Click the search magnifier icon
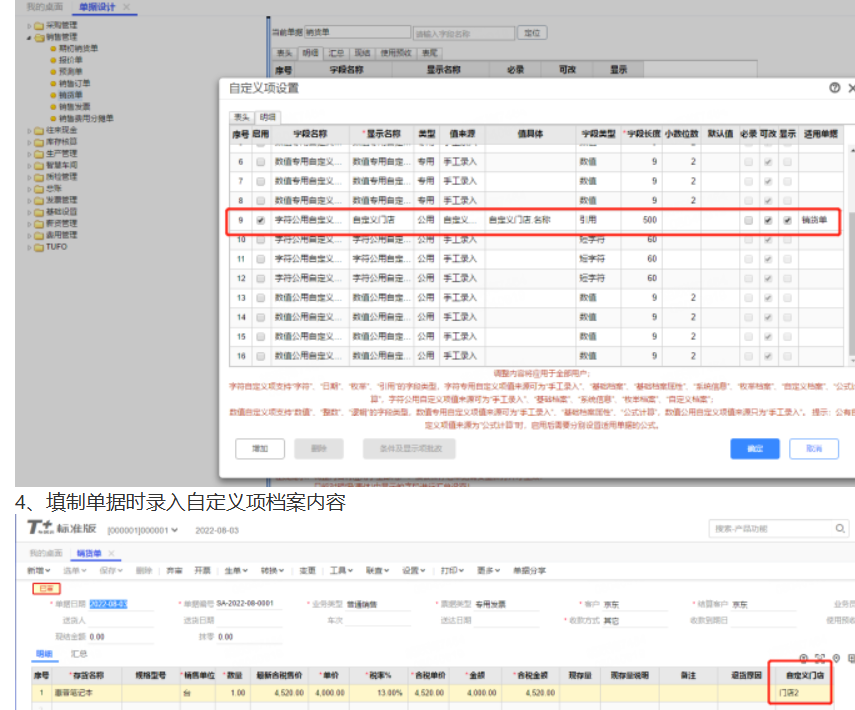 842,528
